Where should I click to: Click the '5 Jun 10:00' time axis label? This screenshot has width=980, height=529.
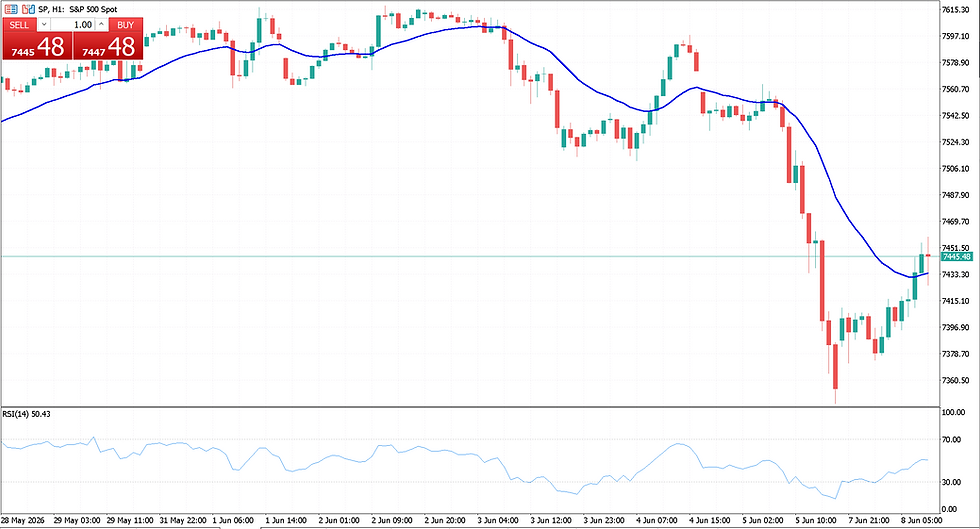[816, 520]
